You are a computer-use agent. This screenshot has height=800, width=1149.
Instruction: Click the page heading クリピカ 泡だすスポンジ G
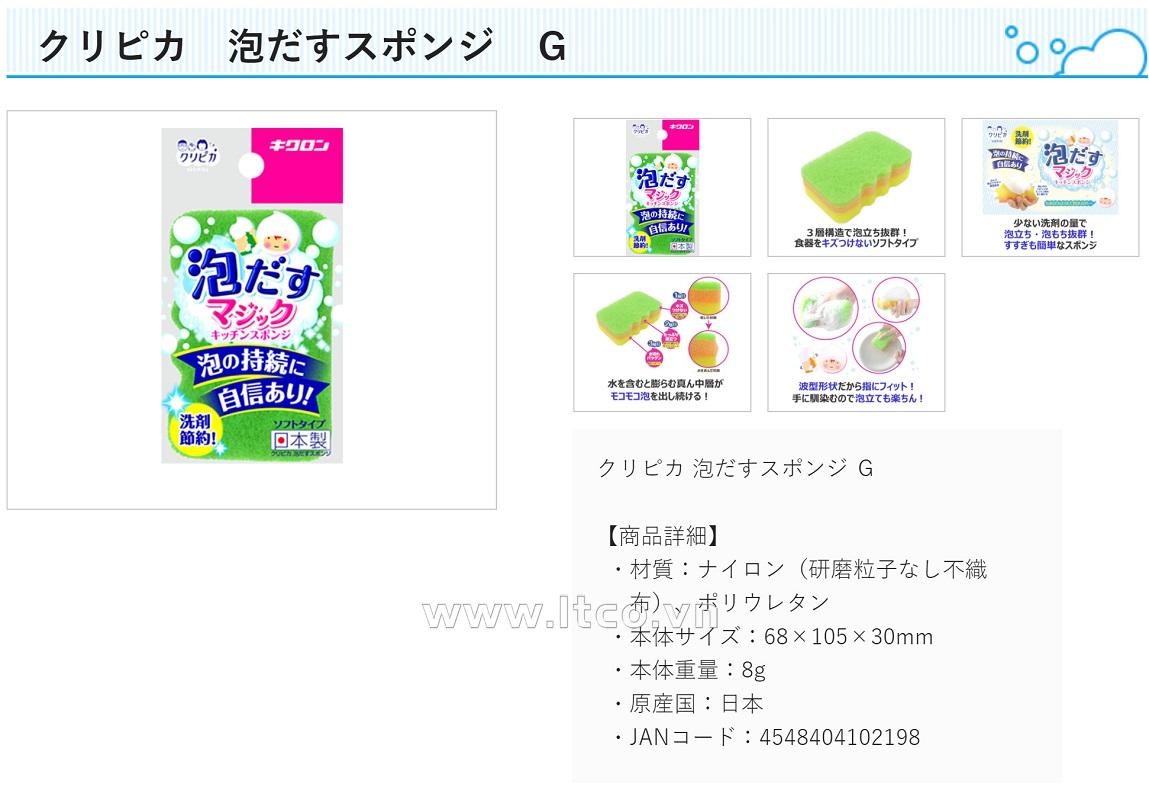[x=302, y=45]
